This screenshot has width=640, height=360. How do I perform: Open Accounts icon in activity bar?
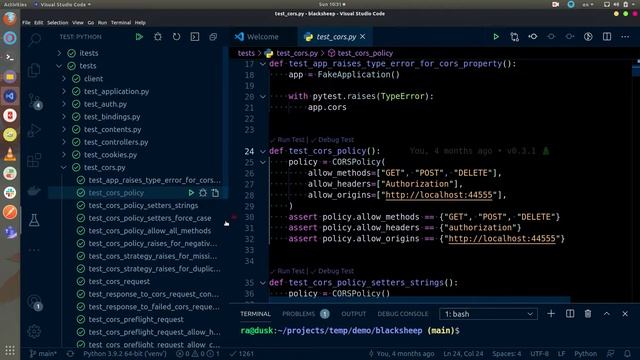(x=34, y=302)
